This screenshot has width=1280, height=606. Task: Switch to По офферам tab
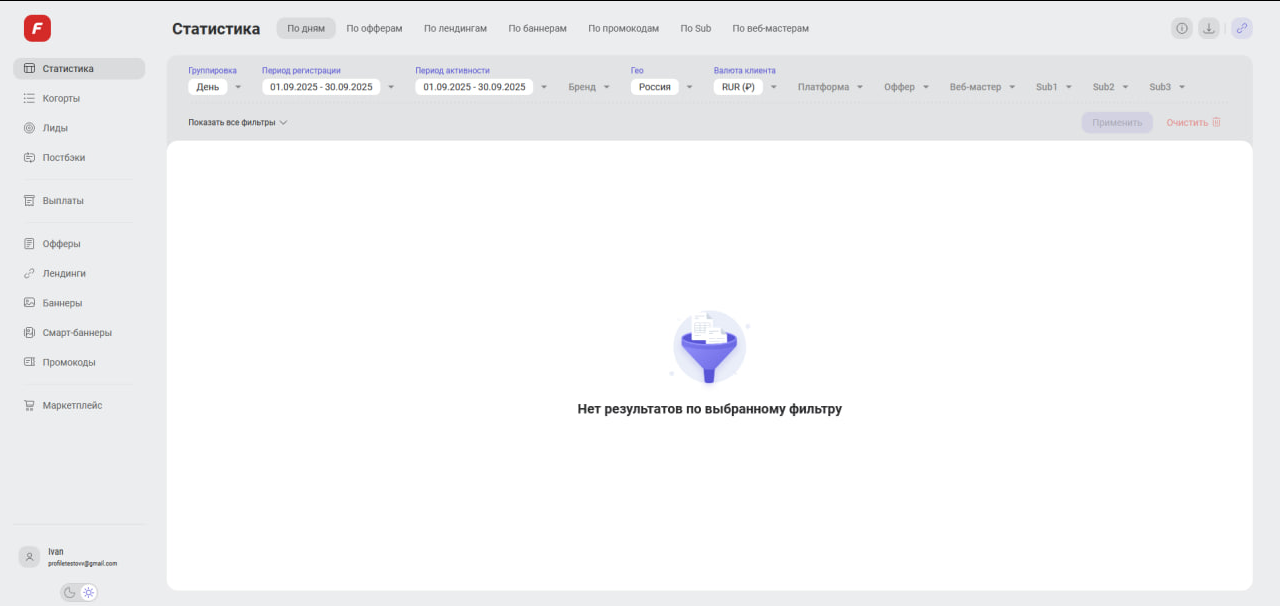pos(374,28)
